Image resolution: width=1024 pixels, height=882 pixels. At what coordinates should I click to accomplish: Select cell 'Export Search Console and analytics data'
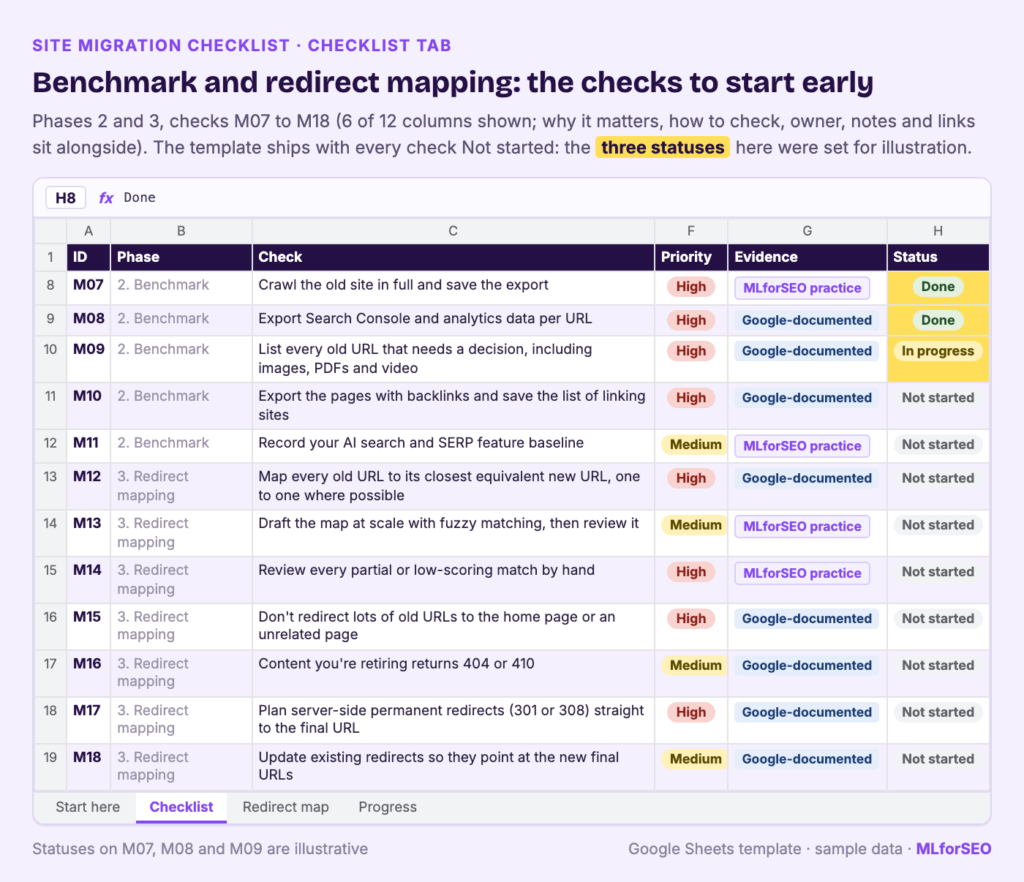point(453,320)
